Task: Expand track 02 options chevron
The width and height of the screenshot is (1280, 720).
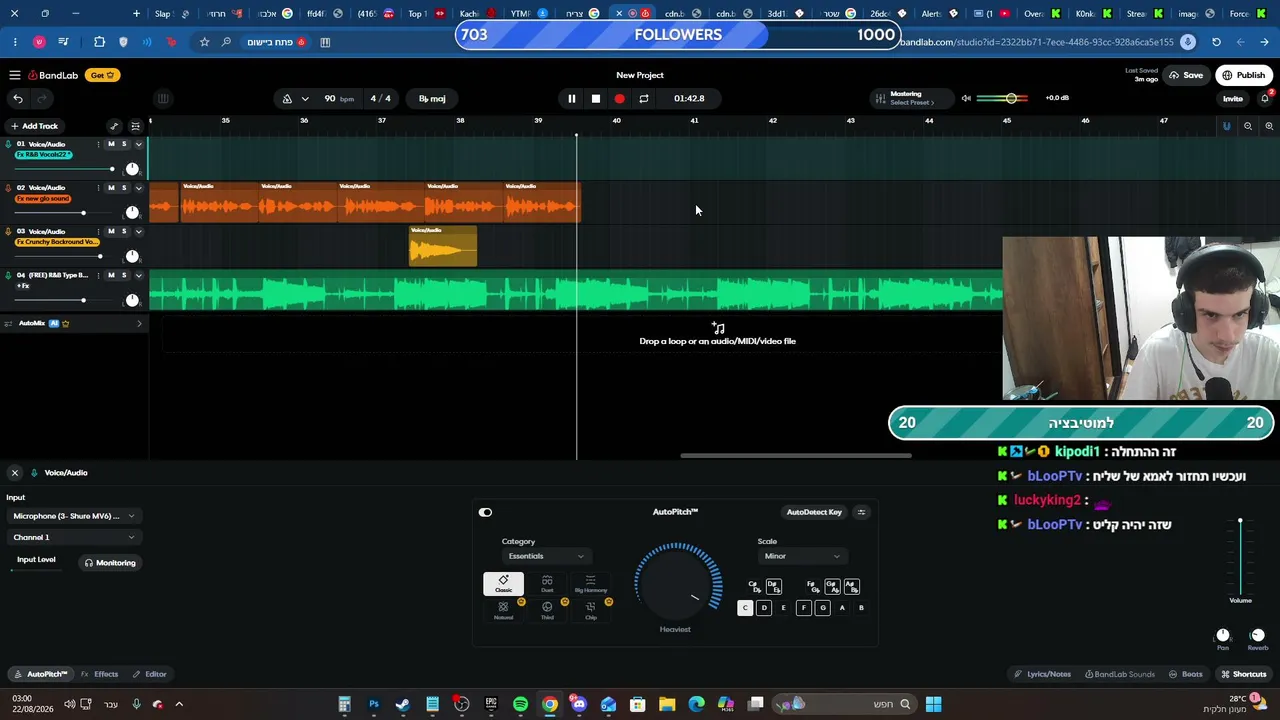Action: tap(138, 187)
